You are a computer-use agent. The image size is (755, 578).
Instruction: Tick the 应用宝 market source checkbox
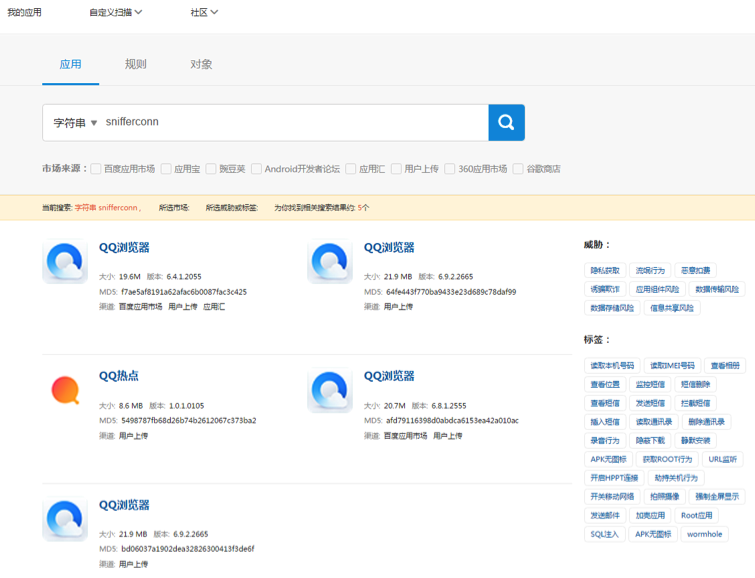point(166,169)
